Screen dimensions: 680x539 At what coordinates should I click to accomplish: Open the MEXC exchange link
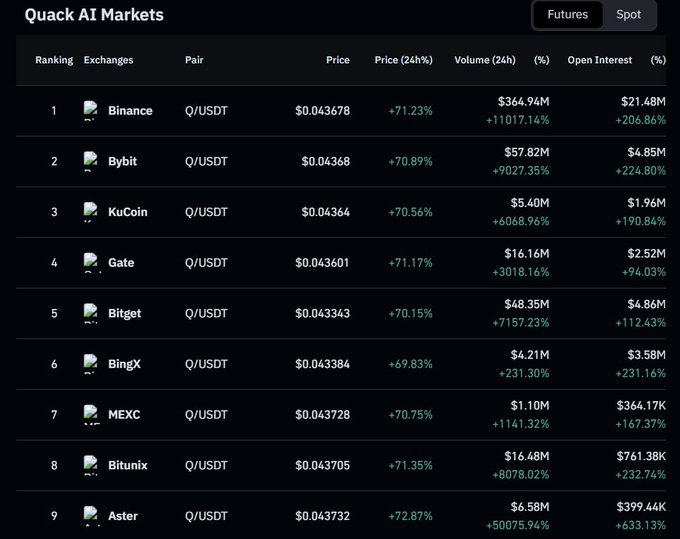[x=124, y=415]
